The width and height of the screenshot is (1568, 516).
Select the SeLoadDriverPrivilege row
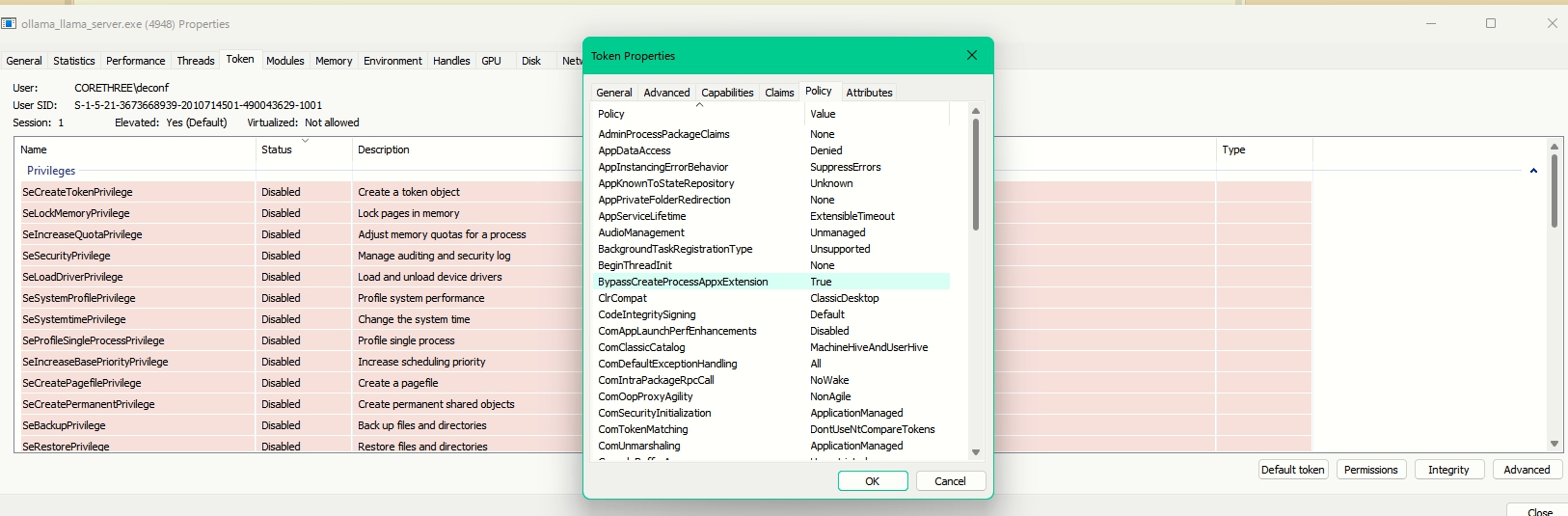click(73, 277)
